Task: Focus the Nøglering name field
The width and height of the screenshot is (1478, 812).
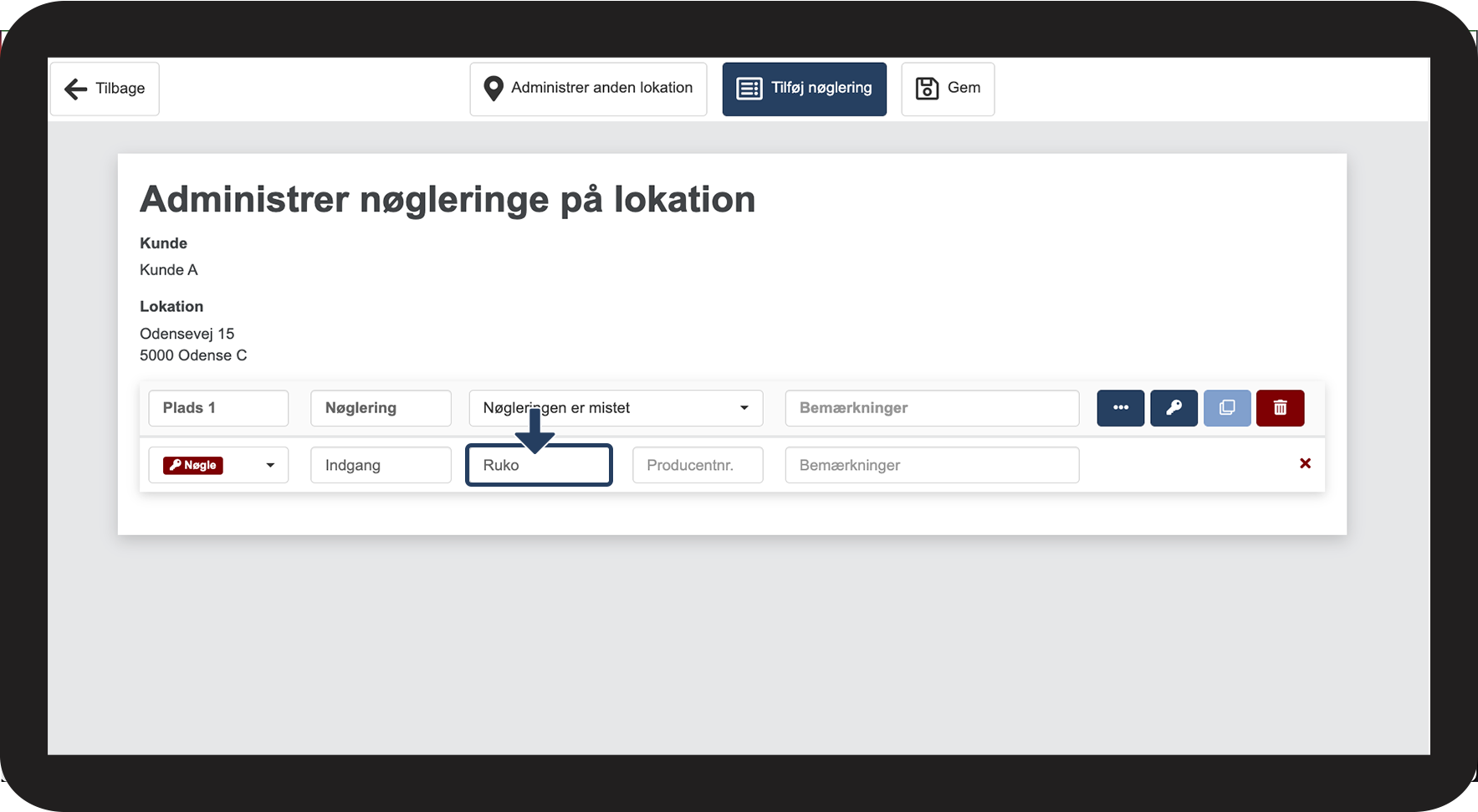Action: 381,408
